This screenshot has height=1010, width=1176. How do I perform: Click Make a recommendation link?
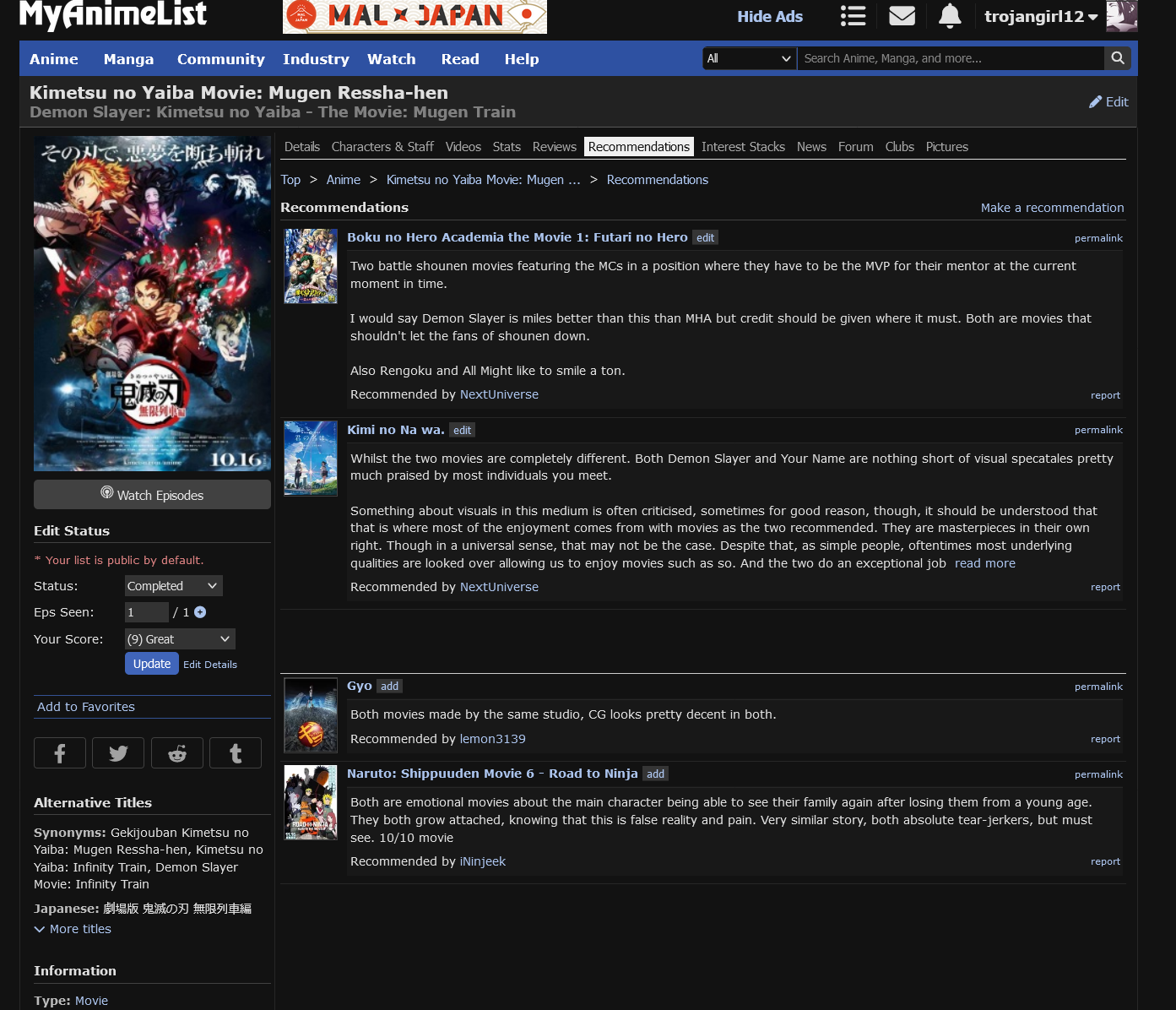1052,208
